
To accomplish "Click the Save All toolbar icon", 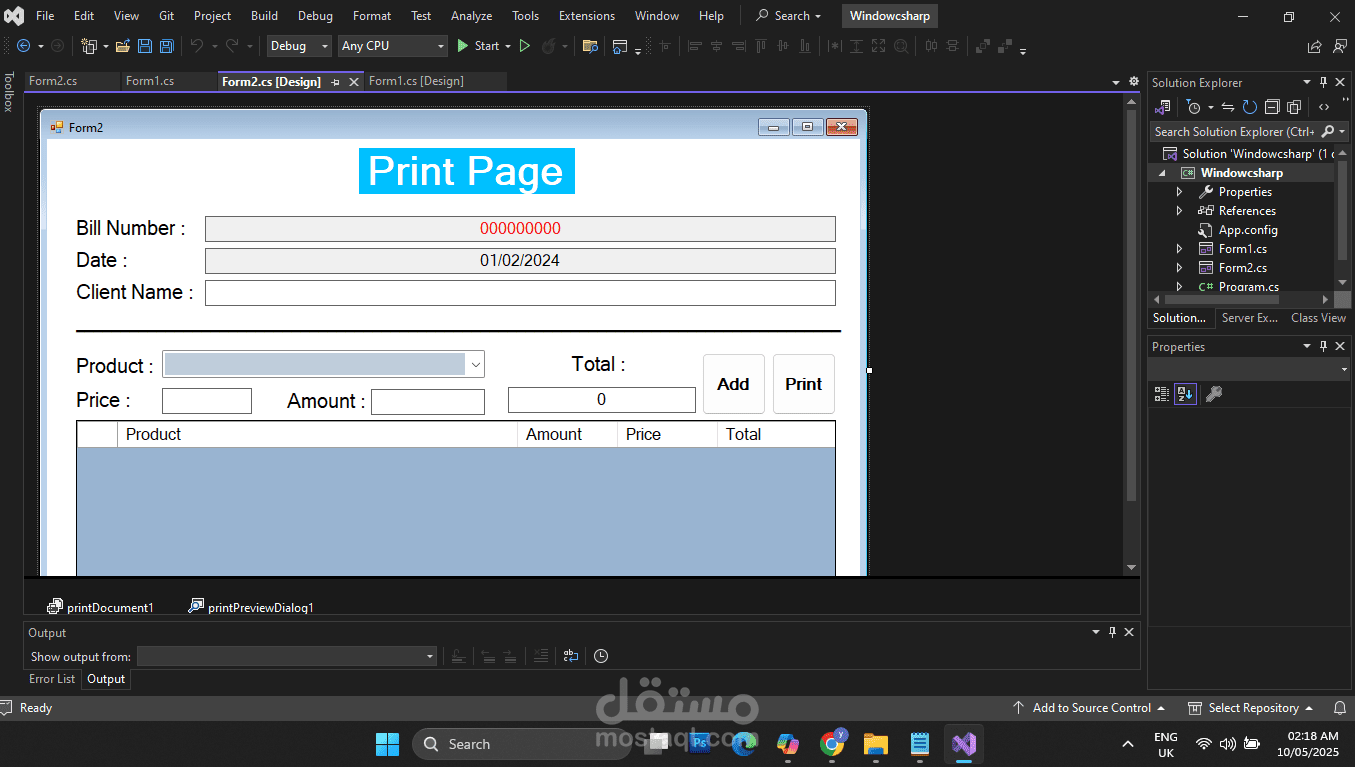I will [x=166, y=46].
